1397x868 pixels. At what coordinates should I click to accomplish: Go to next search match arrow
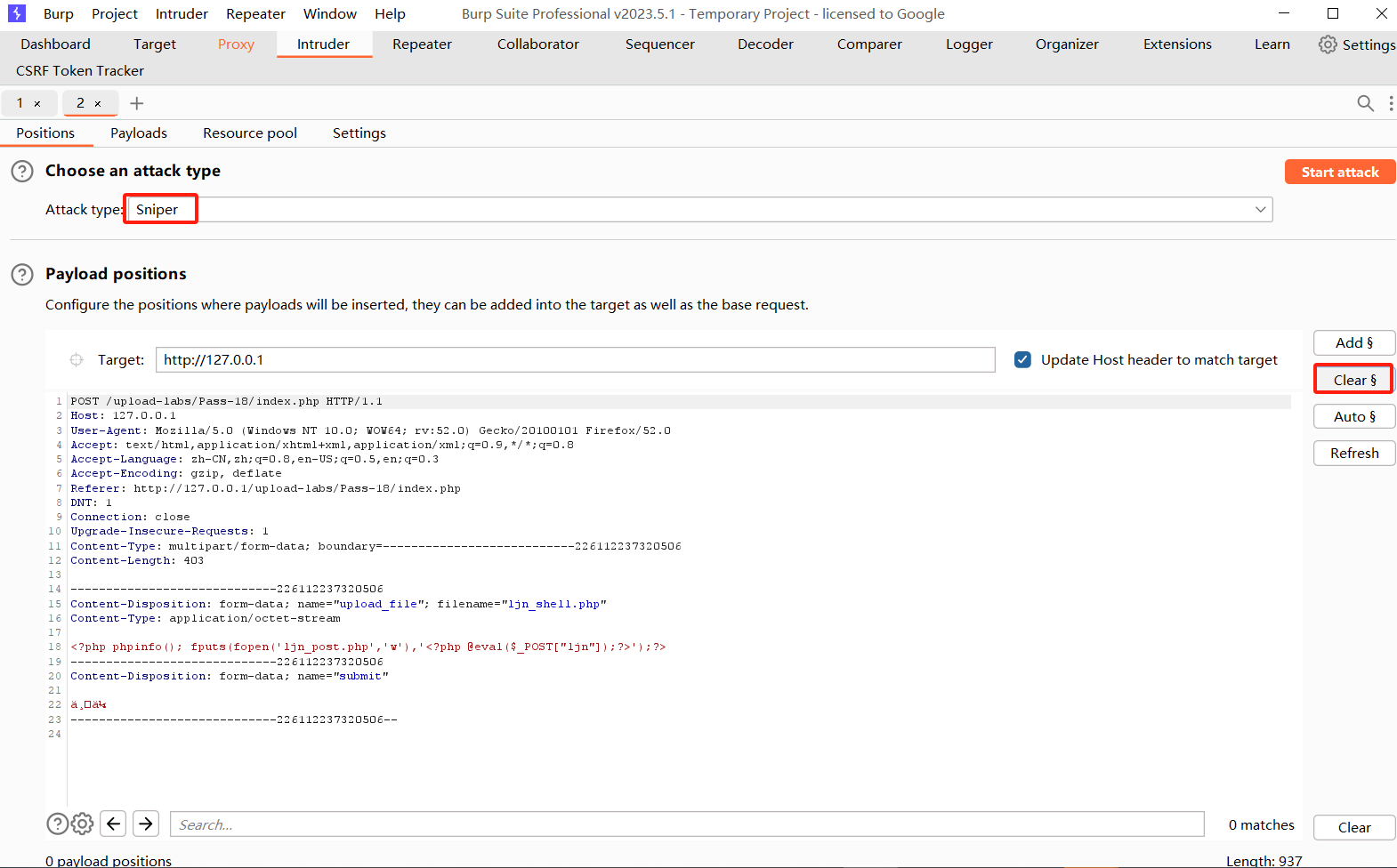(146, 824)
